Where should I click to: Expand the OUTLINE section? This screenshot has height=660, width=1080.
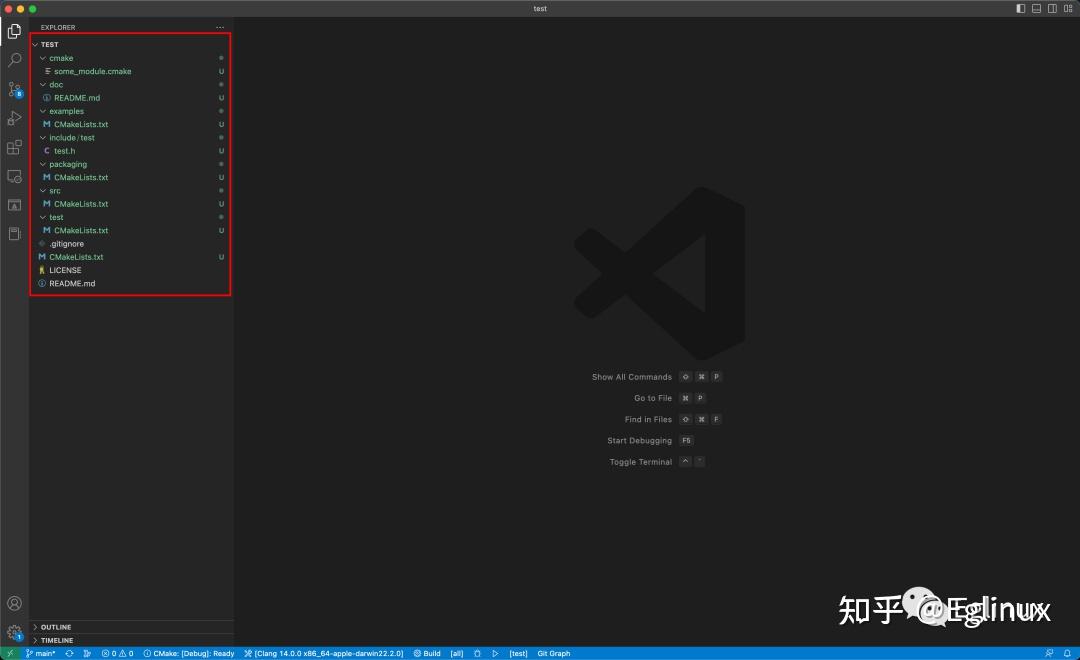pyautogui.click(x=55, y=627)
